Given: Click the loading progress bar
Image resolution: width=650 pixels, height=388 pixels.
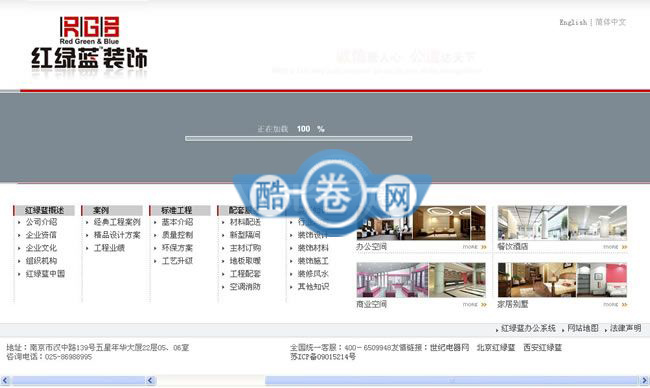Looking at the screenshot, I should [x=298, y=138].
